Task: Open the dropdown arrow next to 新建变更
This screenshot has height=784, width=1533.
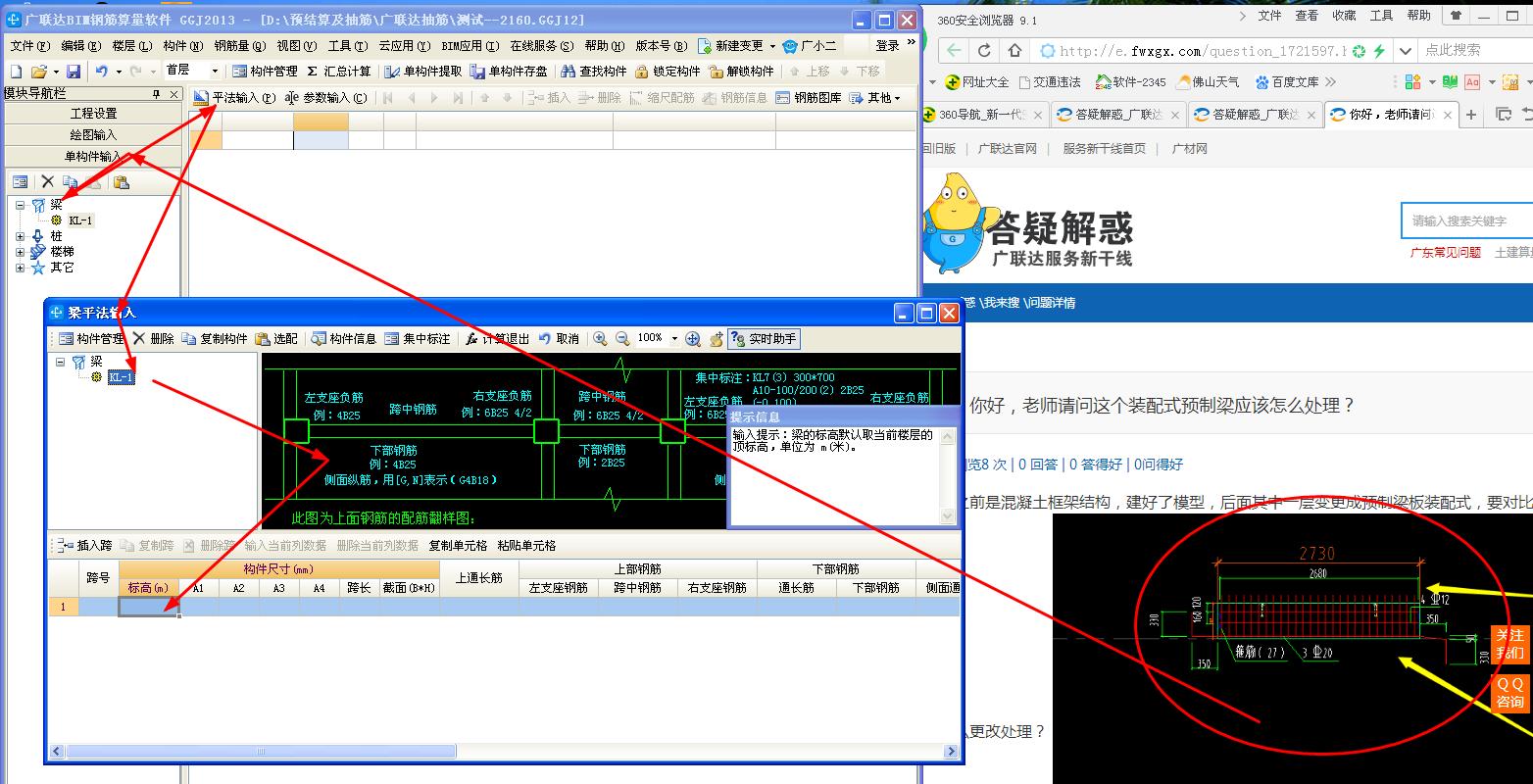Action: (772, 46)
